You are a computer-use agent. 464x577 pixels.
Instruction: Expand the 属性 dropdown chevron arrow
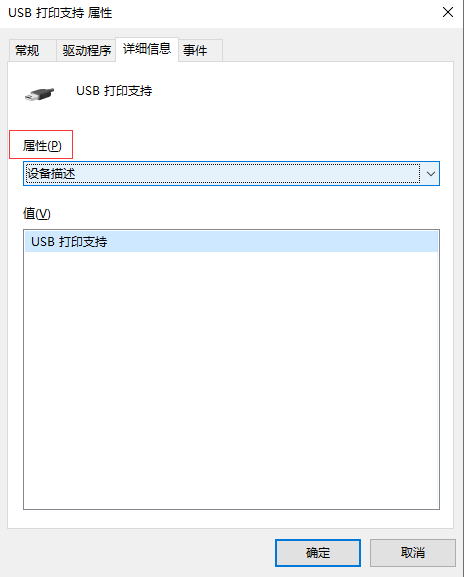point(431,173)
